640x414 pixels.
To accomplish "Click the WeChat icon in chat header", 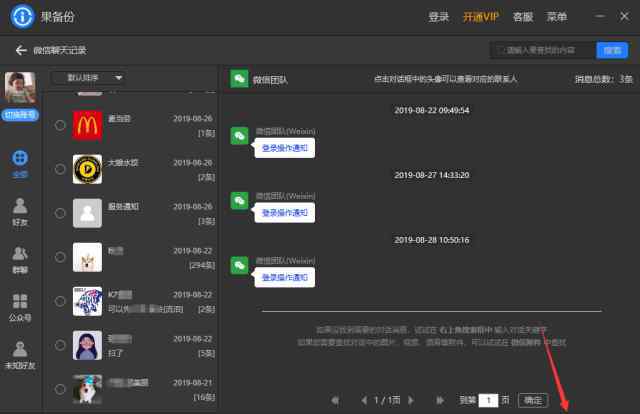I will pos(239,79).
